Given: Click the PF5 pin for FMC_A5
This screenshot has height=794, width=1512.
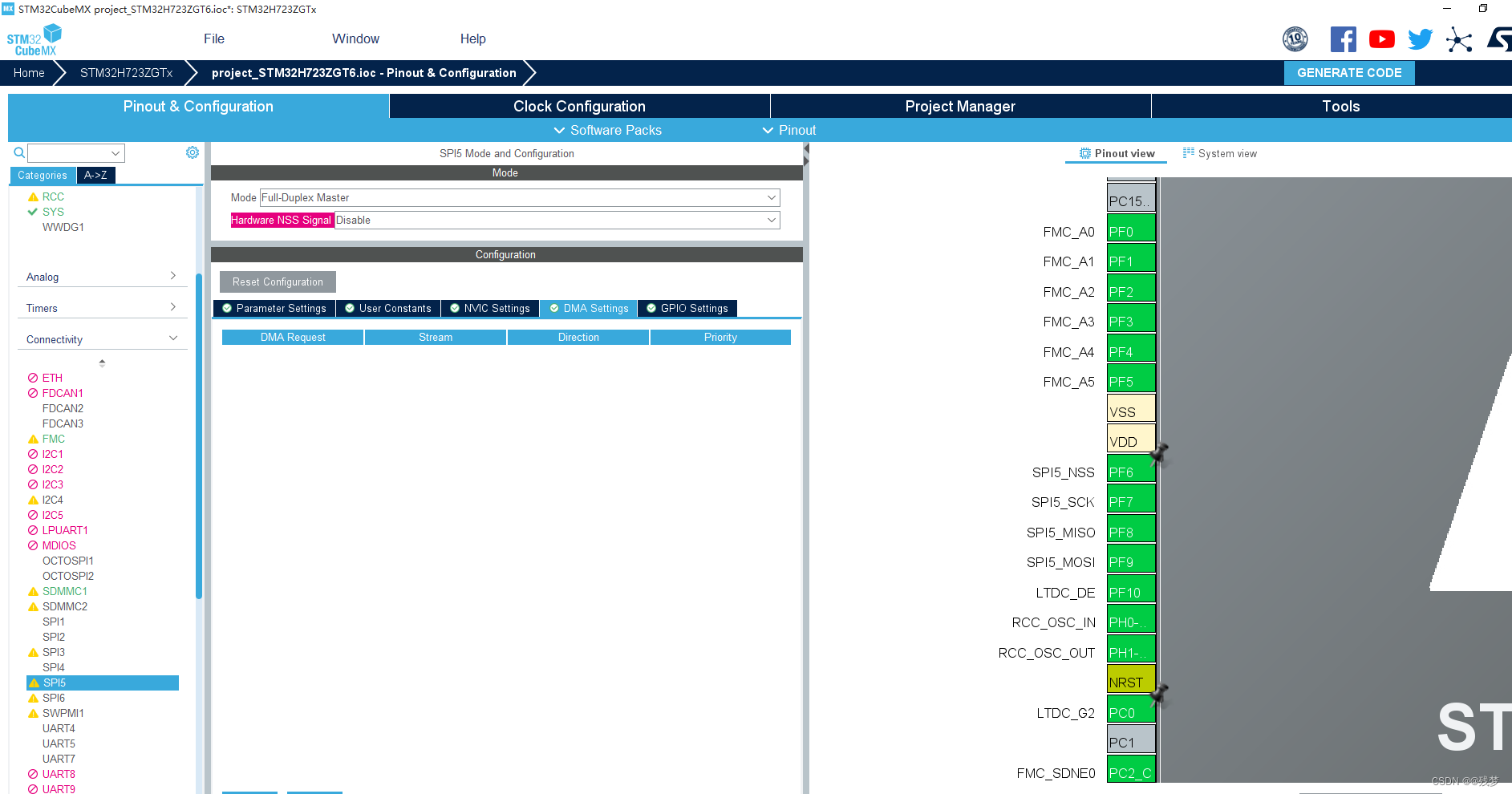Looking at the screenshot, I should pos(1131,378).
